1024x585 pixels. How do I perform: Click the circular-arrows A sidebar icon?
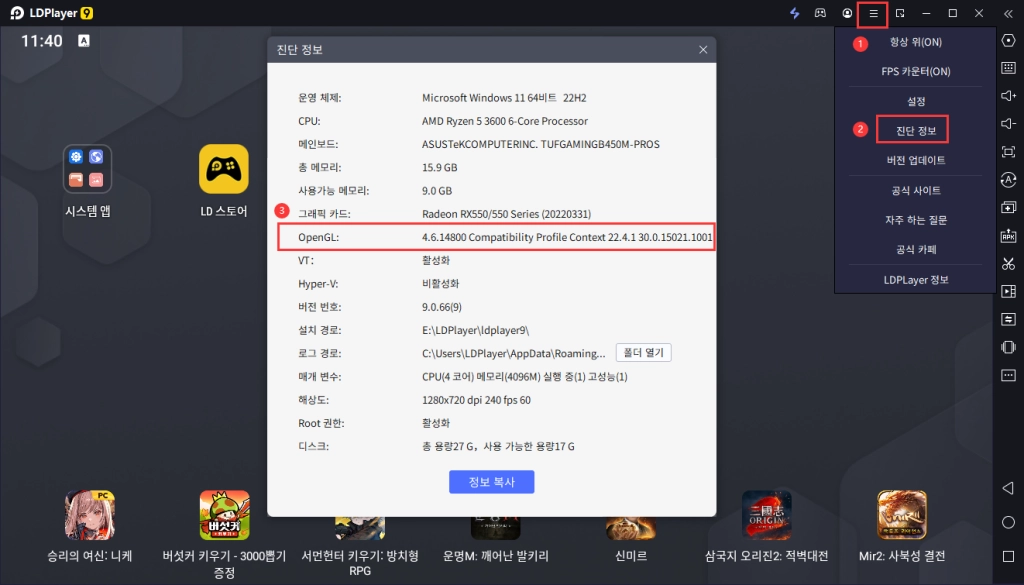pyautogui.click(x=1008, y=180)
